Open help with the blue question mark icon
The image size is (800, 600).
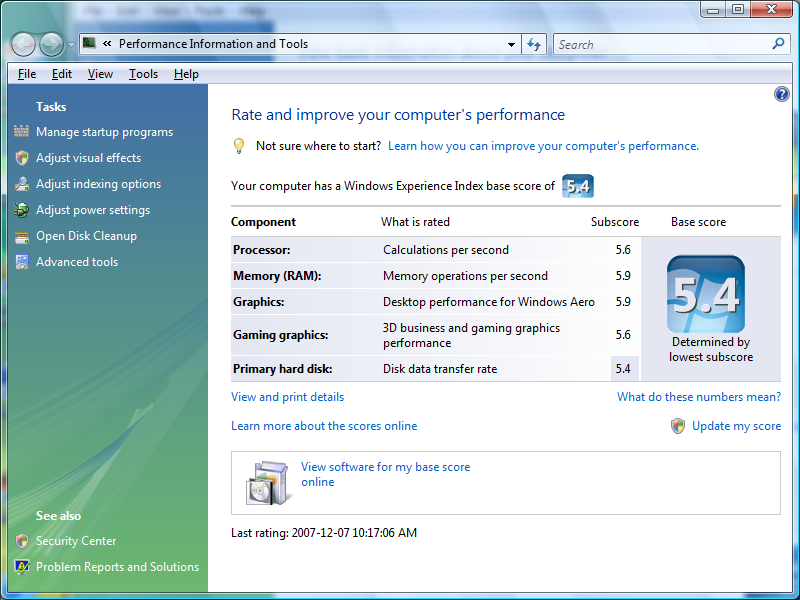coord(781,94)
